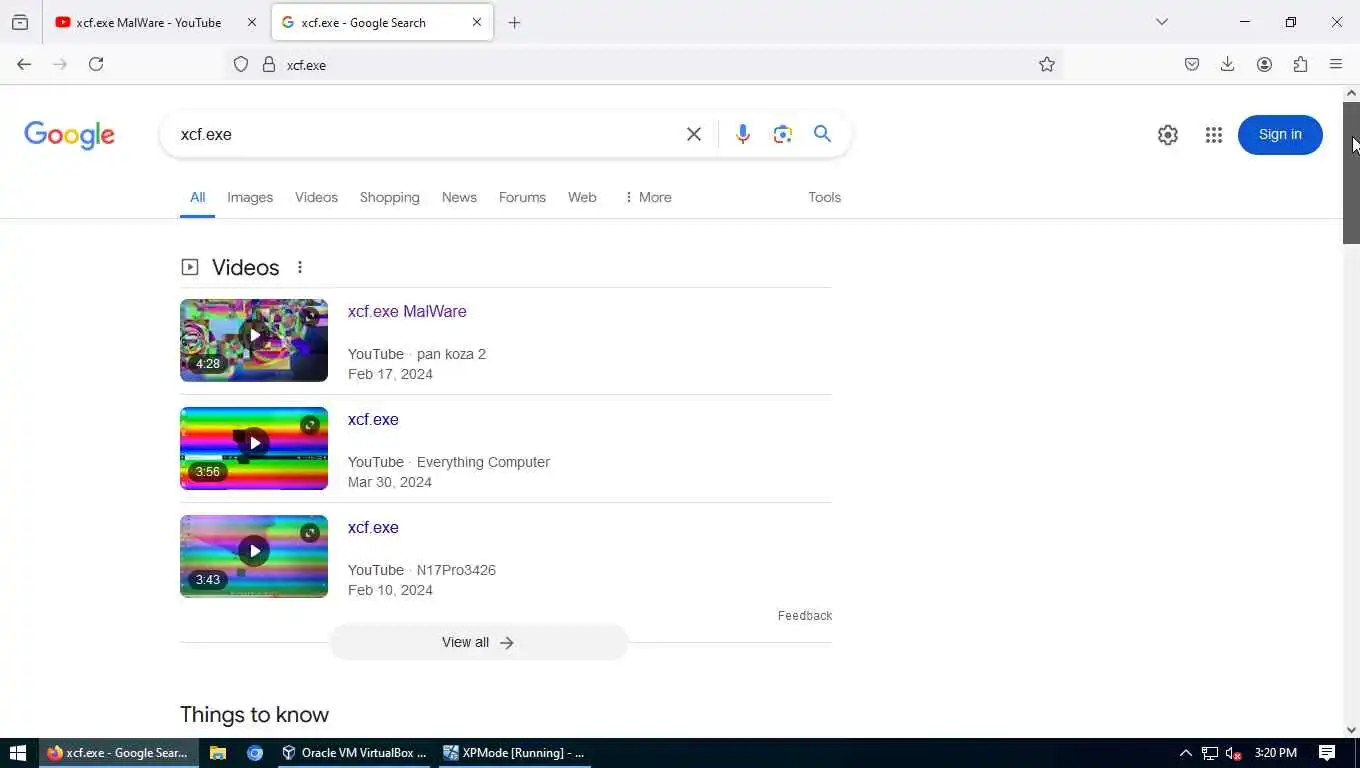Open the network tray icon
Screen dimensions: 1360x768
tap(1210, 753)
